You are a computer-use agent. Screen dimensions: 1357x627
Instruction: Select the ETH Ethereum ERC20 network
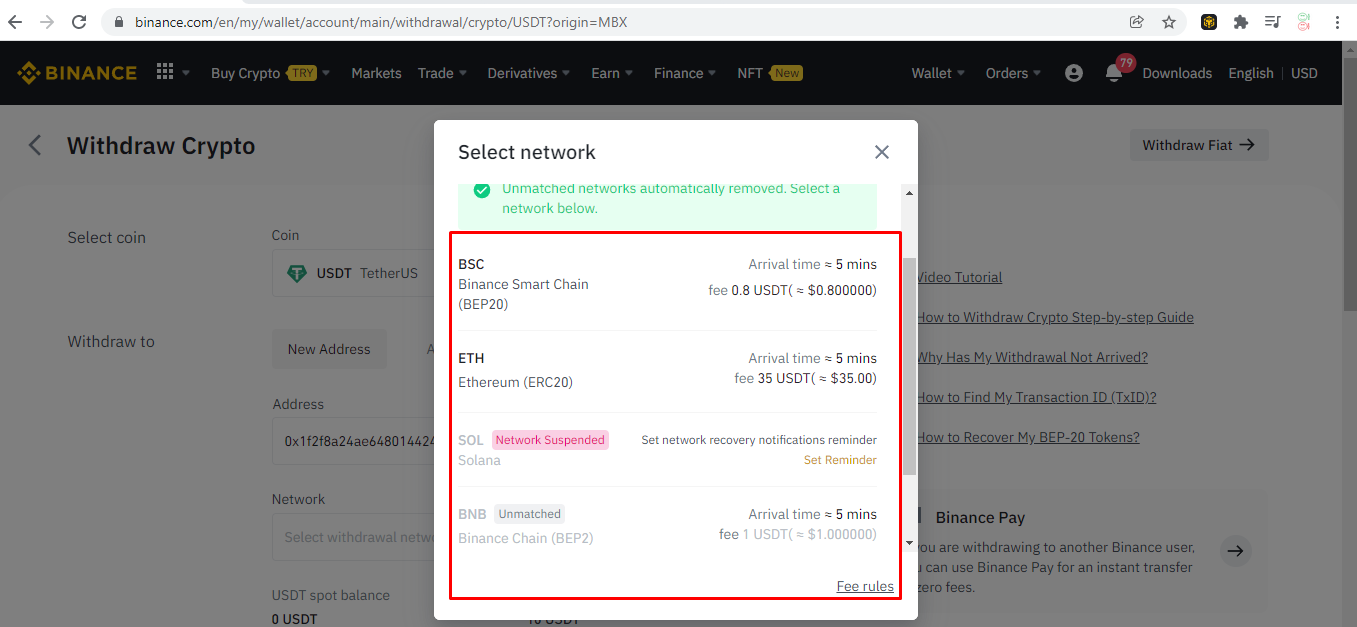point(667,370)
